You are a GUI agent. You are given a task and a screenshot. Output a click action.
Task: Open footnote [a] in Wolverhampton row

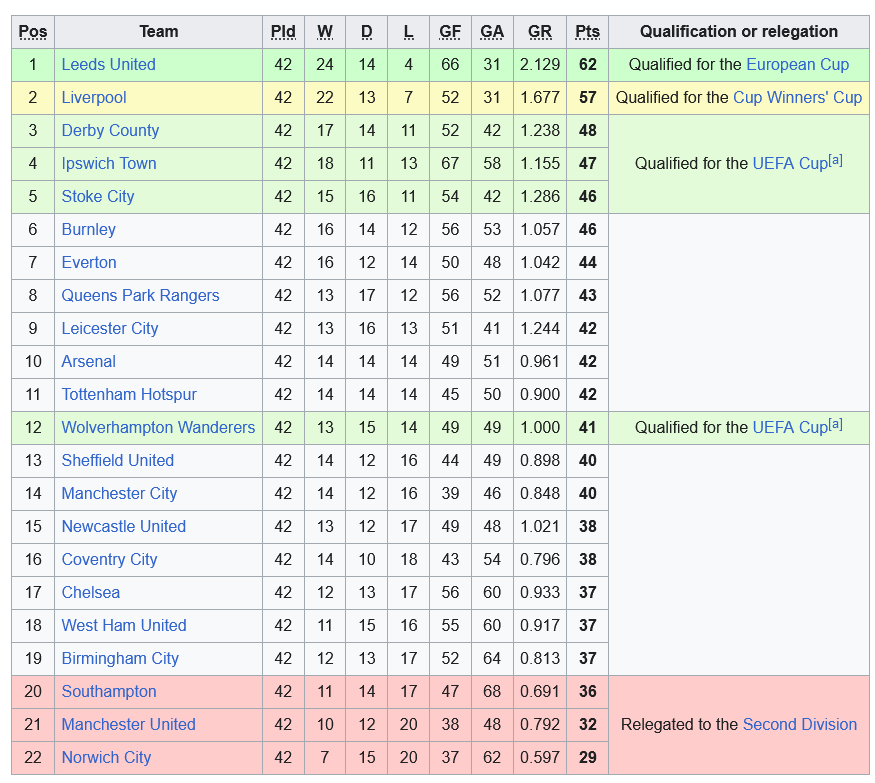[835, 424]
